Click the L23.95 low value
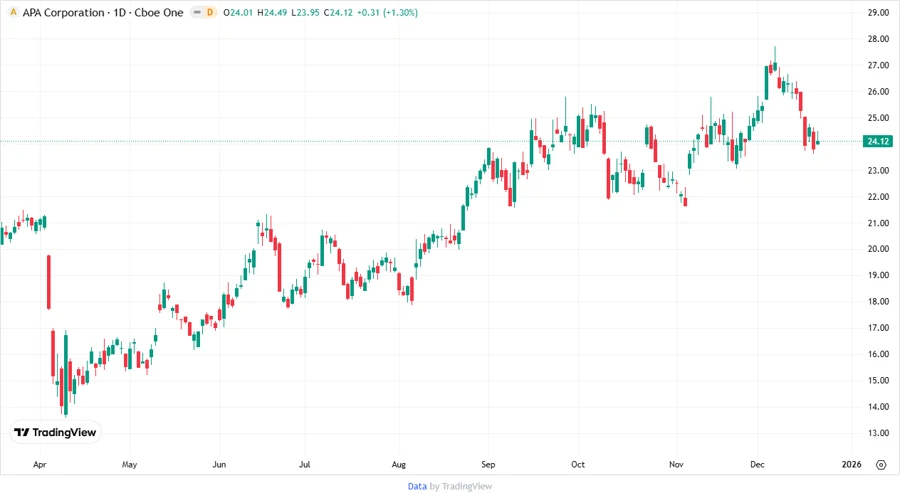Viewport: 900px width, 498px height. pyautogui.click(x=305, y=13)
